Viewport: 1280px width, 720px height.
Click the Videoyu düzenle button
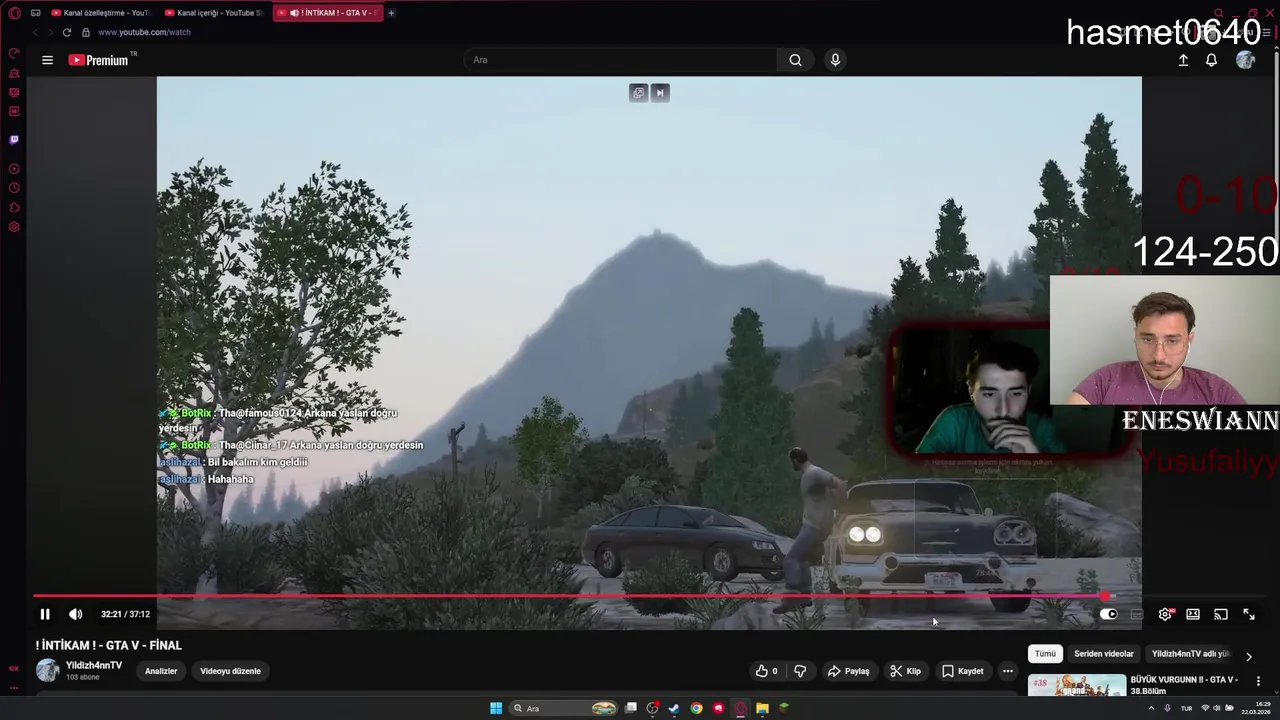230,671
